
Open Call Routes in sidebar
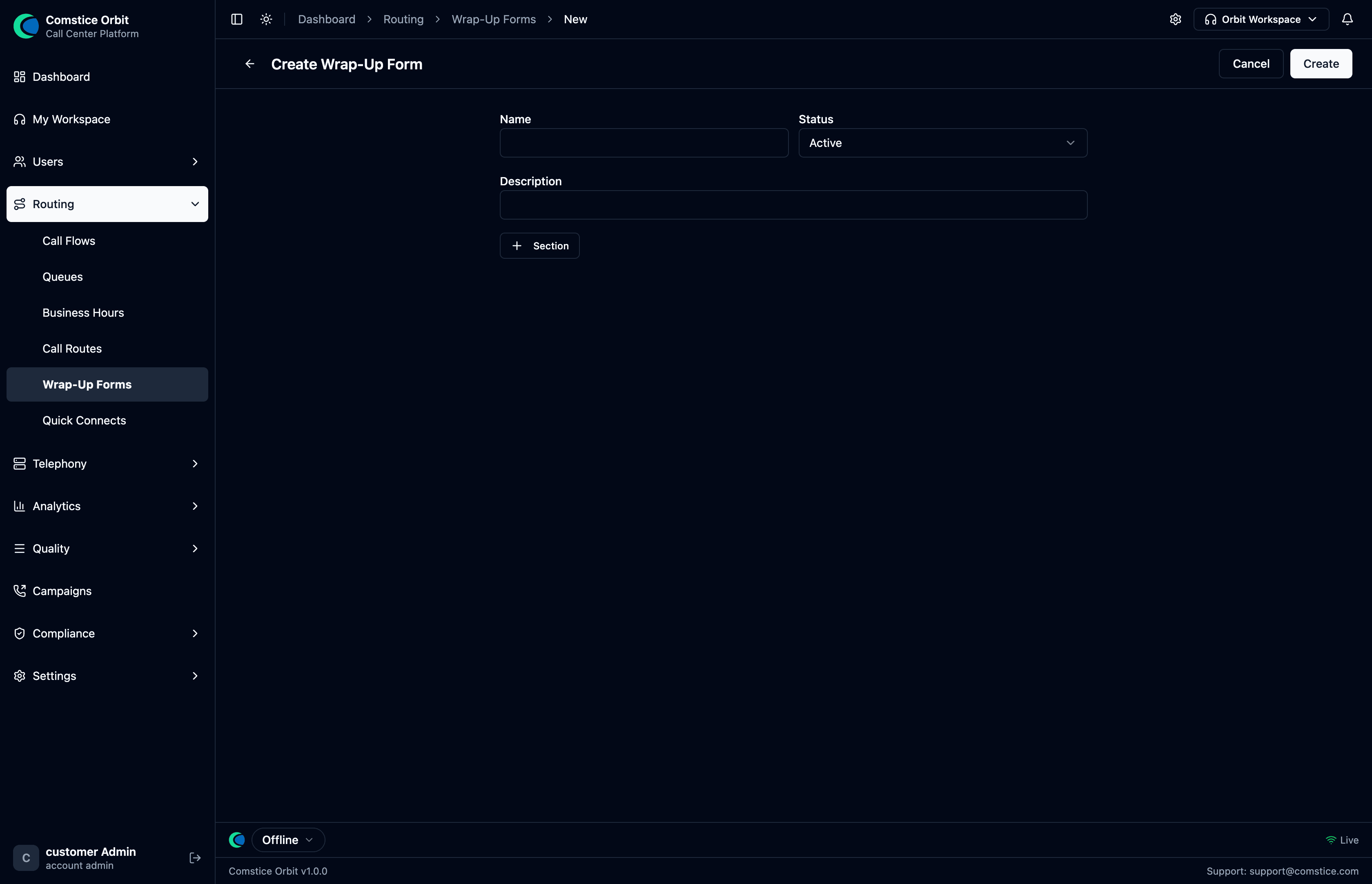pyautogui.click(x=107, y=349)
